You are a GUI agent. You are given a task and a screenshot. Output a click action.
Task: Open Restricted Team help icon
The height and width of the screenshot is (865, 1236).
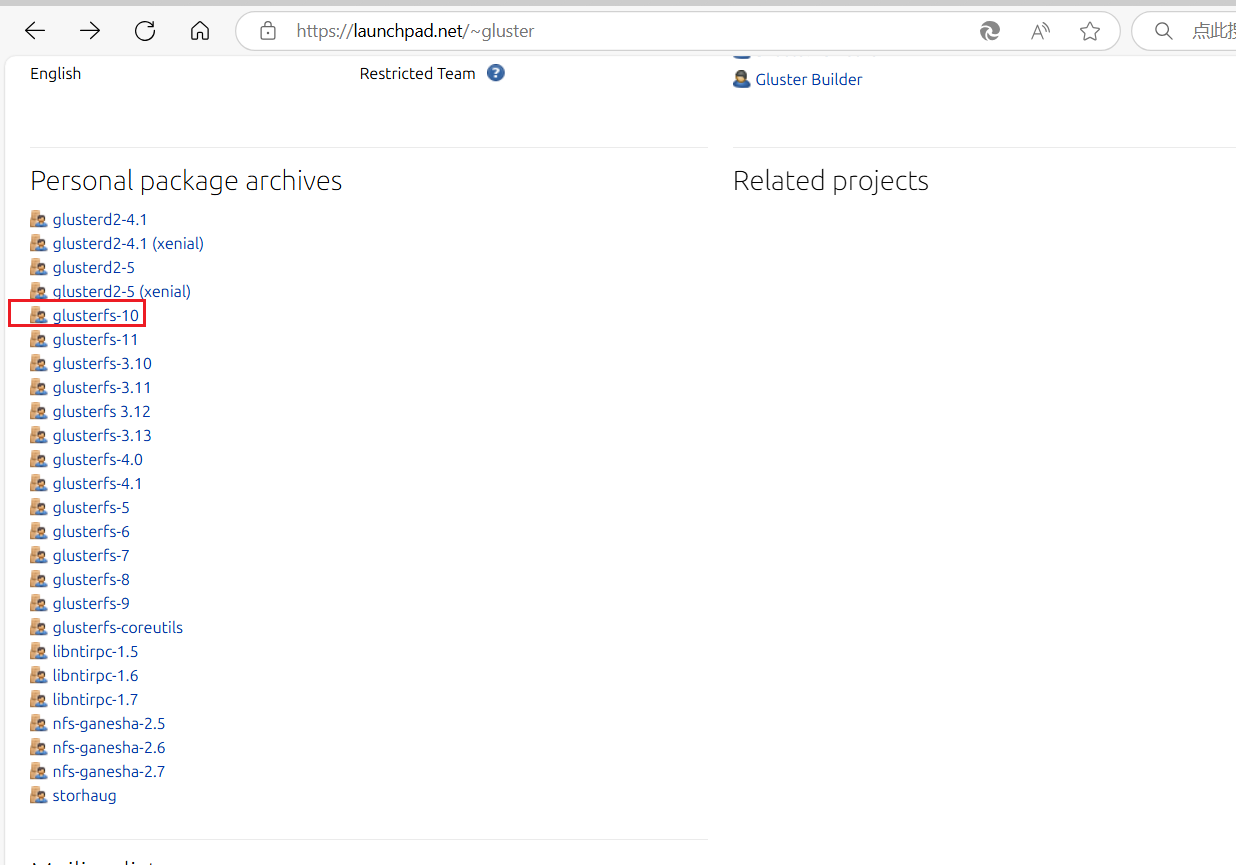tap(496, 73)
